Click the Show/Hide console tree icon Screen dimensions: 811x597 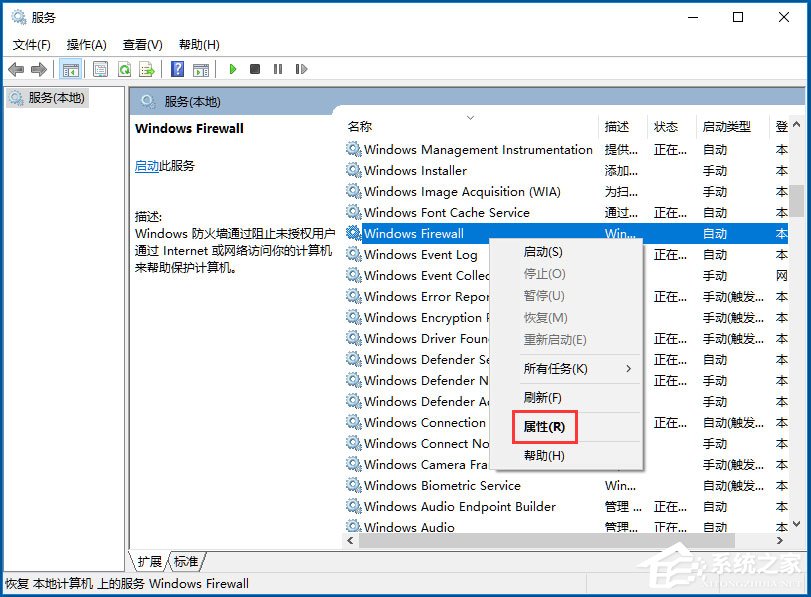coord(70,68)
